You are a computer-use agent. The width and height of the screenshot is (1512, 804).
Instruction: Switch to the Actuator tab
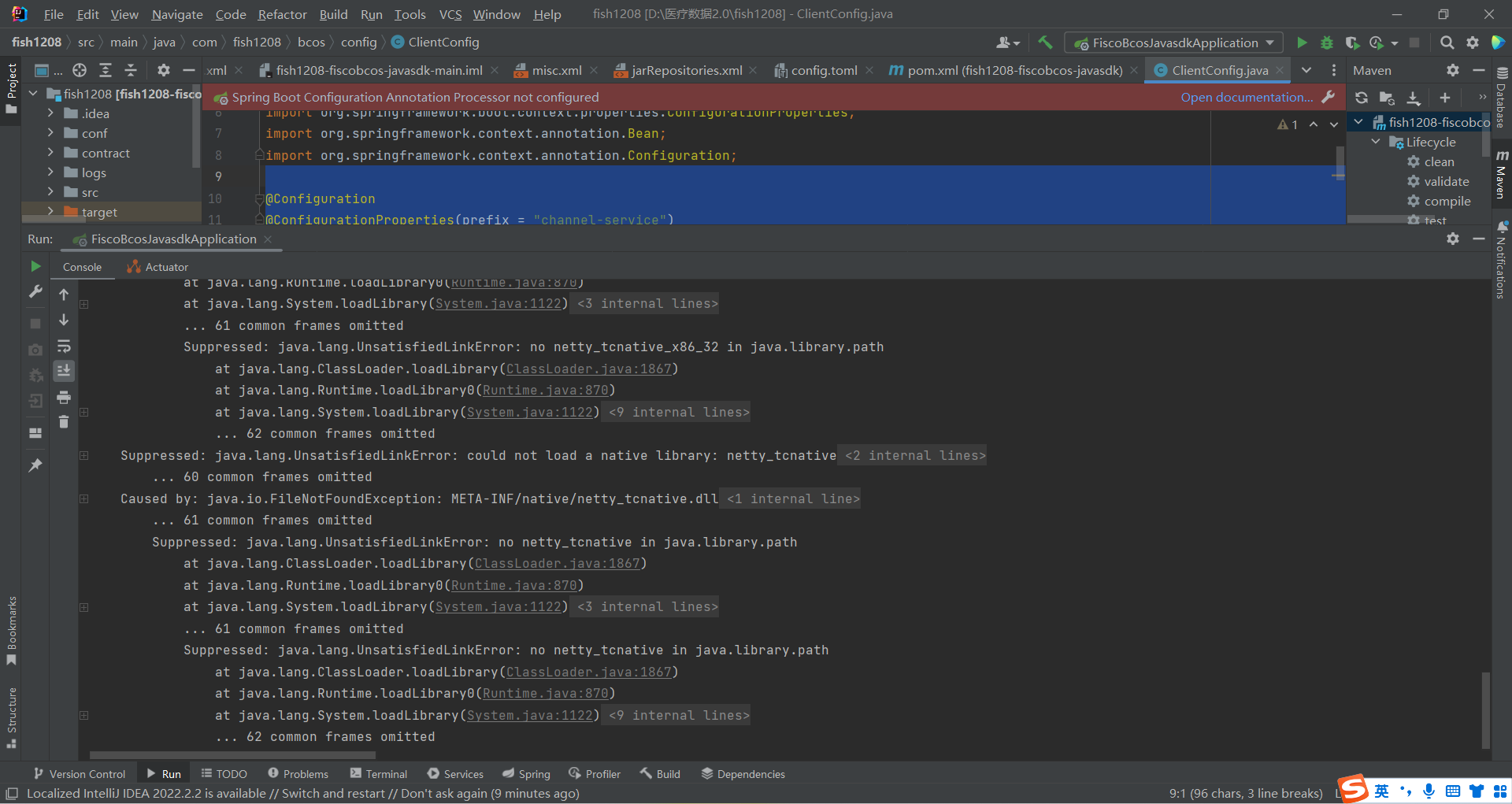157,267
